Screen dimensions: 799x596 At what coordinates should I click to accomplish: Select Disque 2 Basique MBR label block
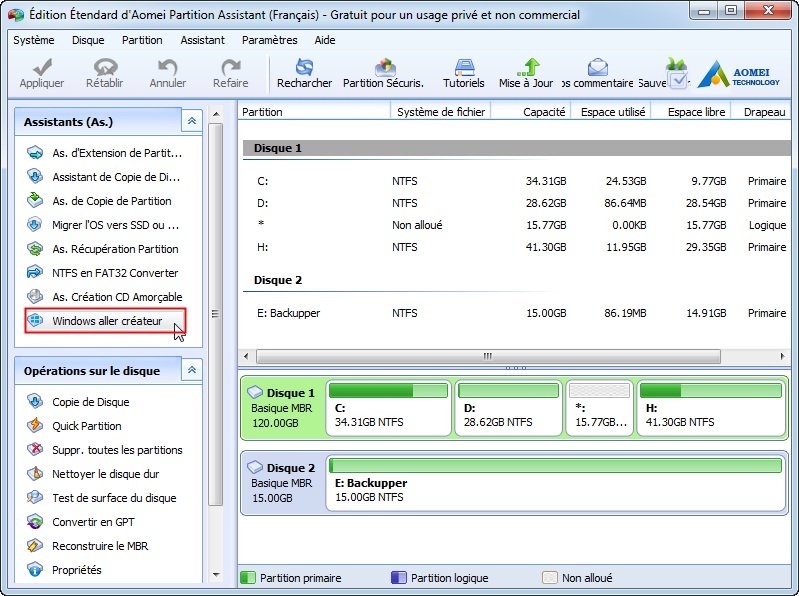(x=282, y=483)
